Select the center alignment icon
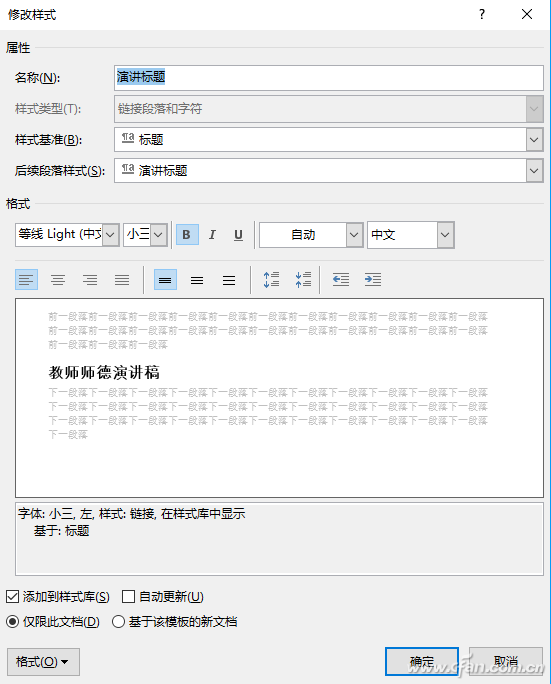551x684 pixels. (58, 280)
